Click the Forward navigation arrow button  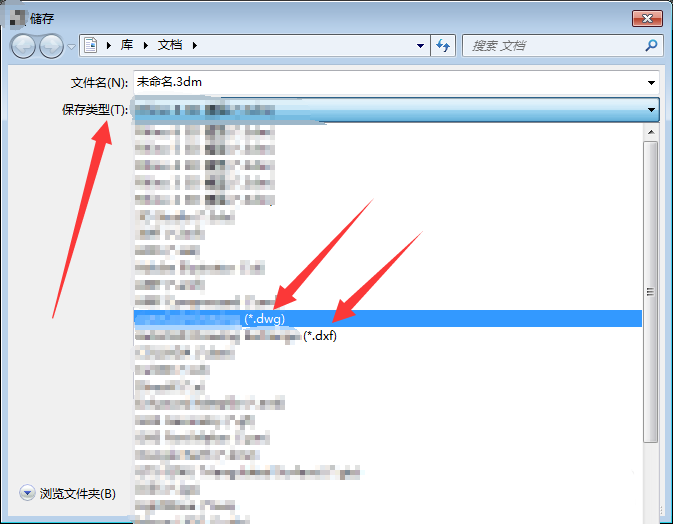click(51, 45)
